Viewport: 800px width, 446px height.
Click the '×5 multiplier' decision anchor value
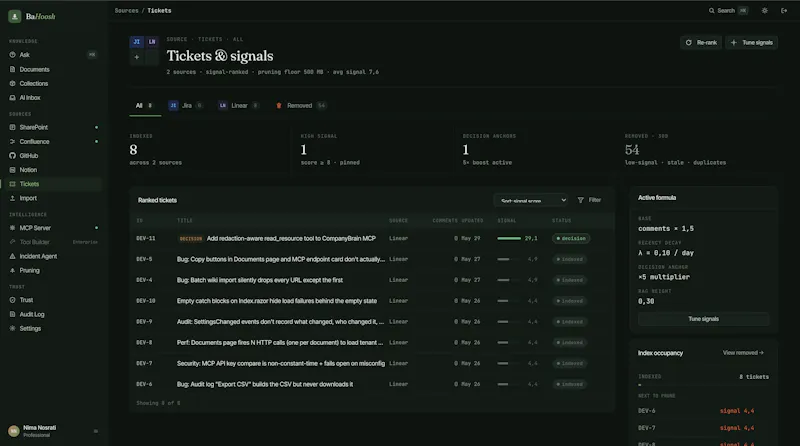click(x=663, y=277)
